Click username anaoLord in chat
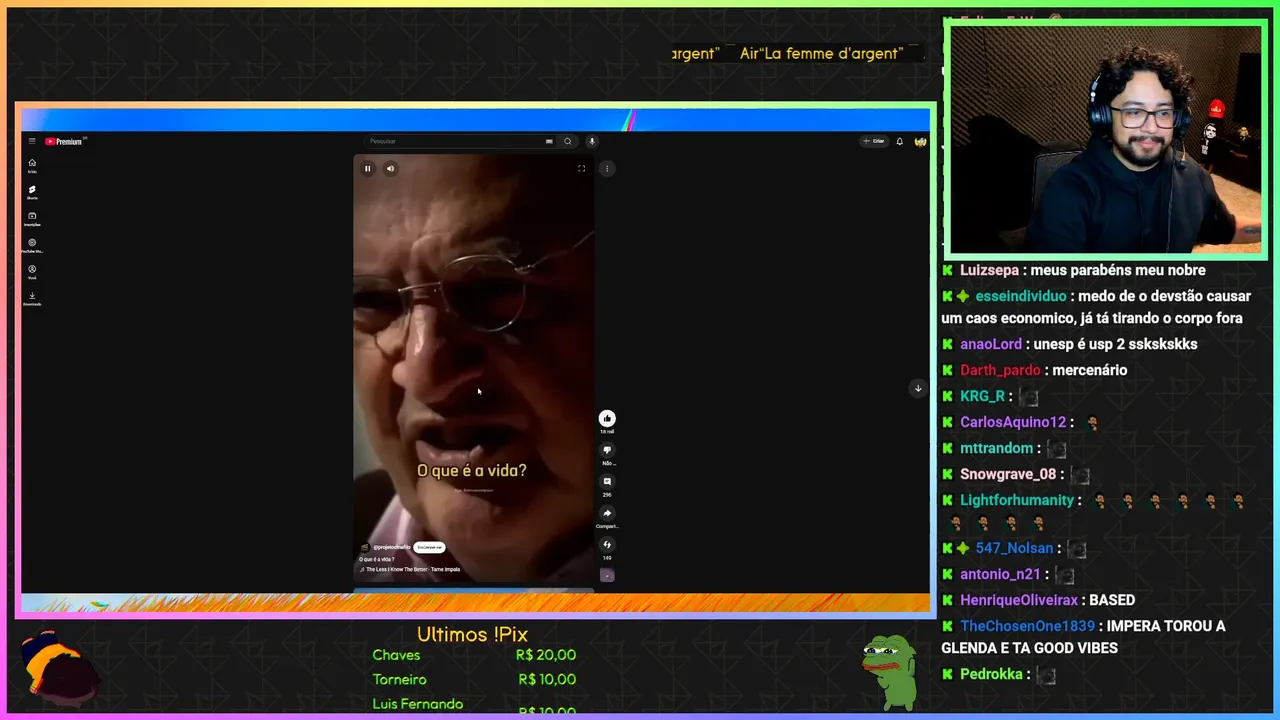1280x720 pixels. [x=991, y=344]
